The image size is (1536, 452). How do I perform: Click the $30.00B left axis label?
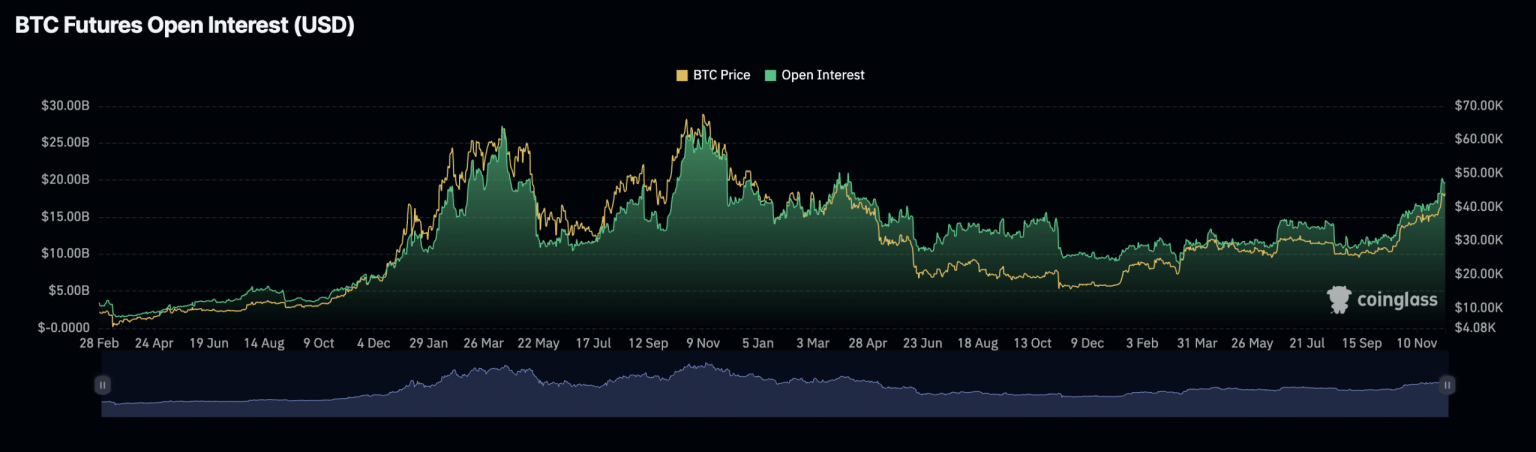[x=65, y=106]
